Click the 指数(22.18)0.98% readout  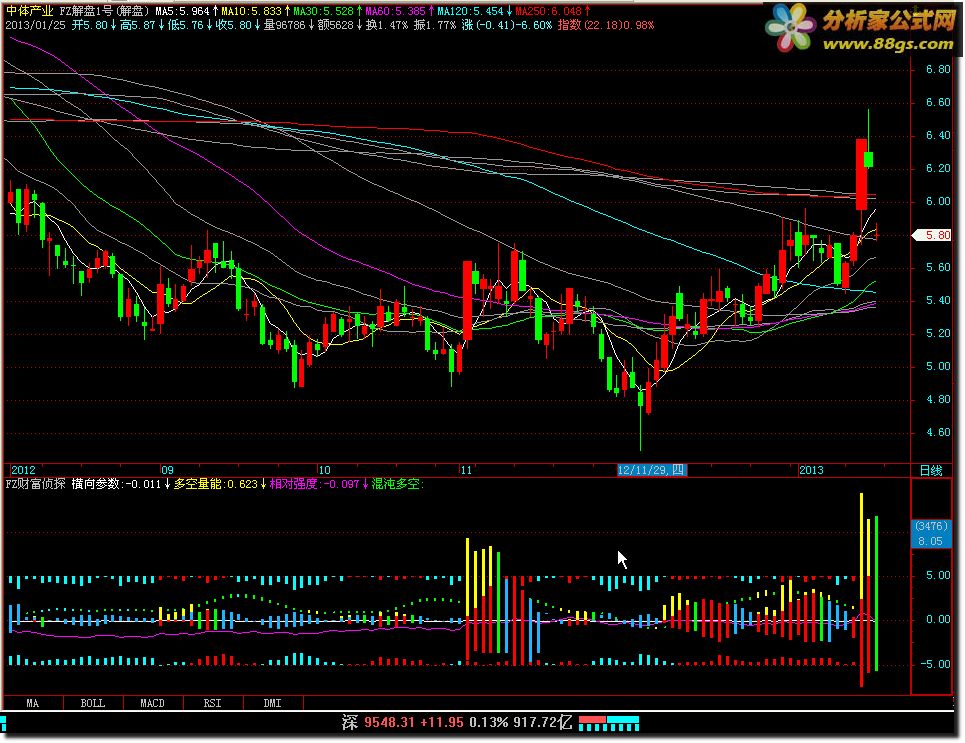(x=606, y=25)
